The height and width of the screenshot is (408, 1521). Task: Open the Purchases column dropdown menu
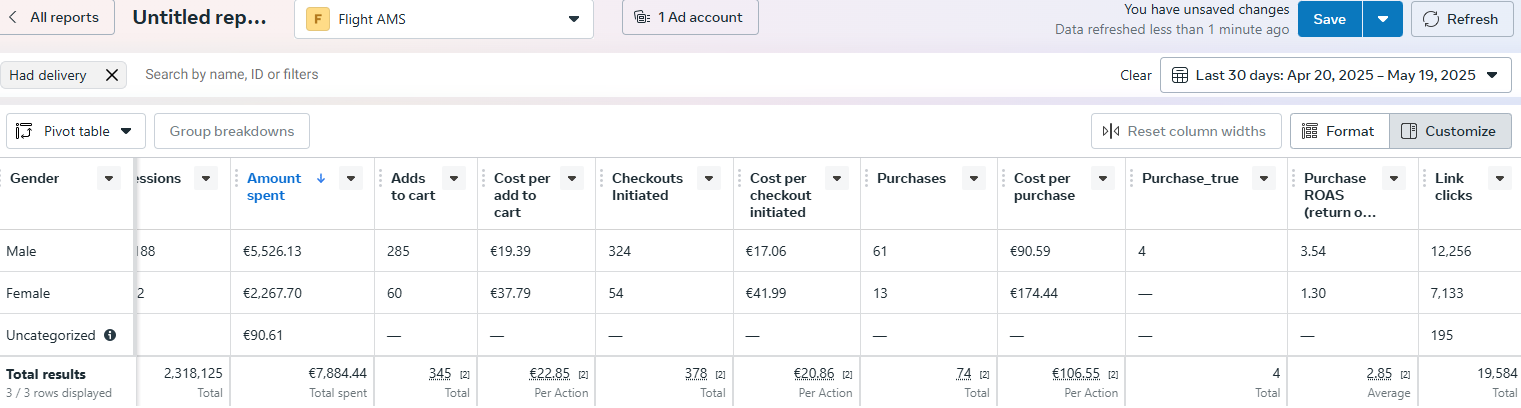974,179
